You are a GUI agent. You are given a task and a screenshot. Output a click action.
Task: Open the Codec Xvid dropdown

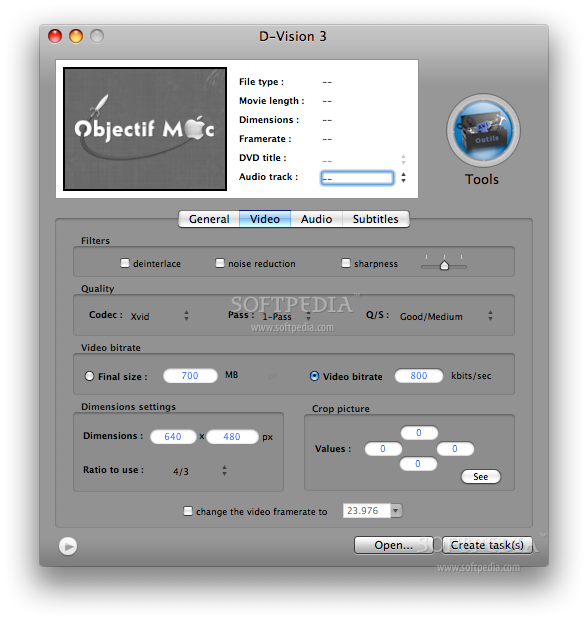[x=160, y=316]
